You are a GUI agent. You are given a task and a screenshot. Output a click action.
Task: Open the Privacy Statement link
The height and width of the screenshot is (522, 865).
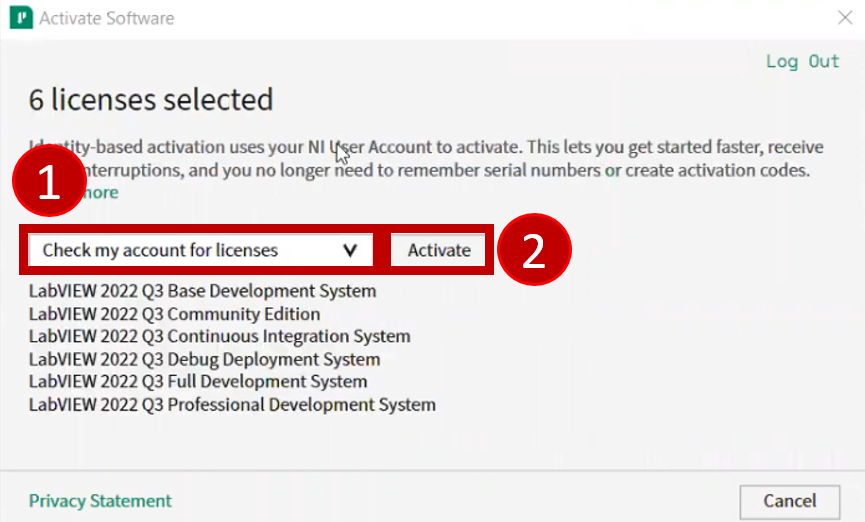coord(100,500)
